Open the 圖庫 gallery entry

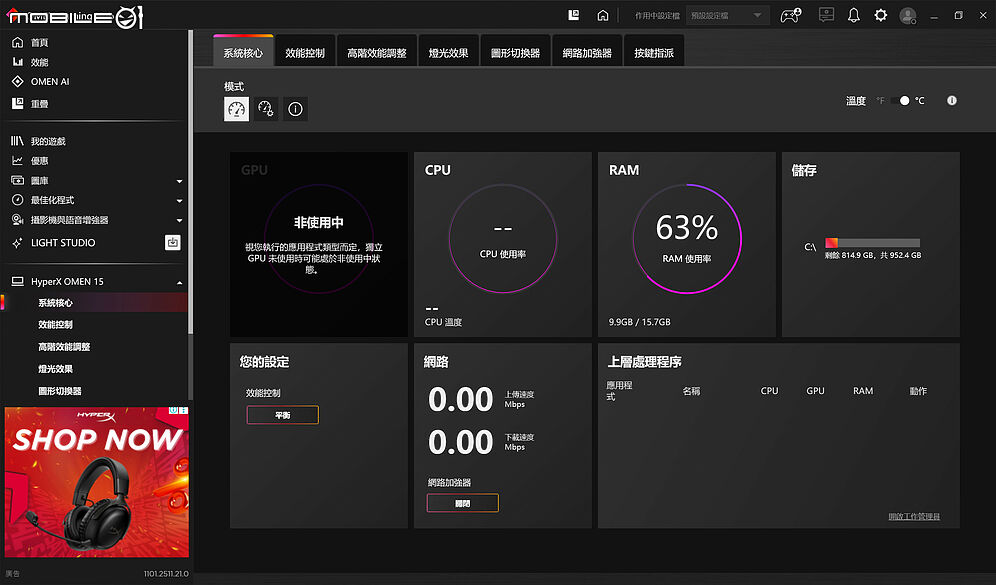[39, 180]
